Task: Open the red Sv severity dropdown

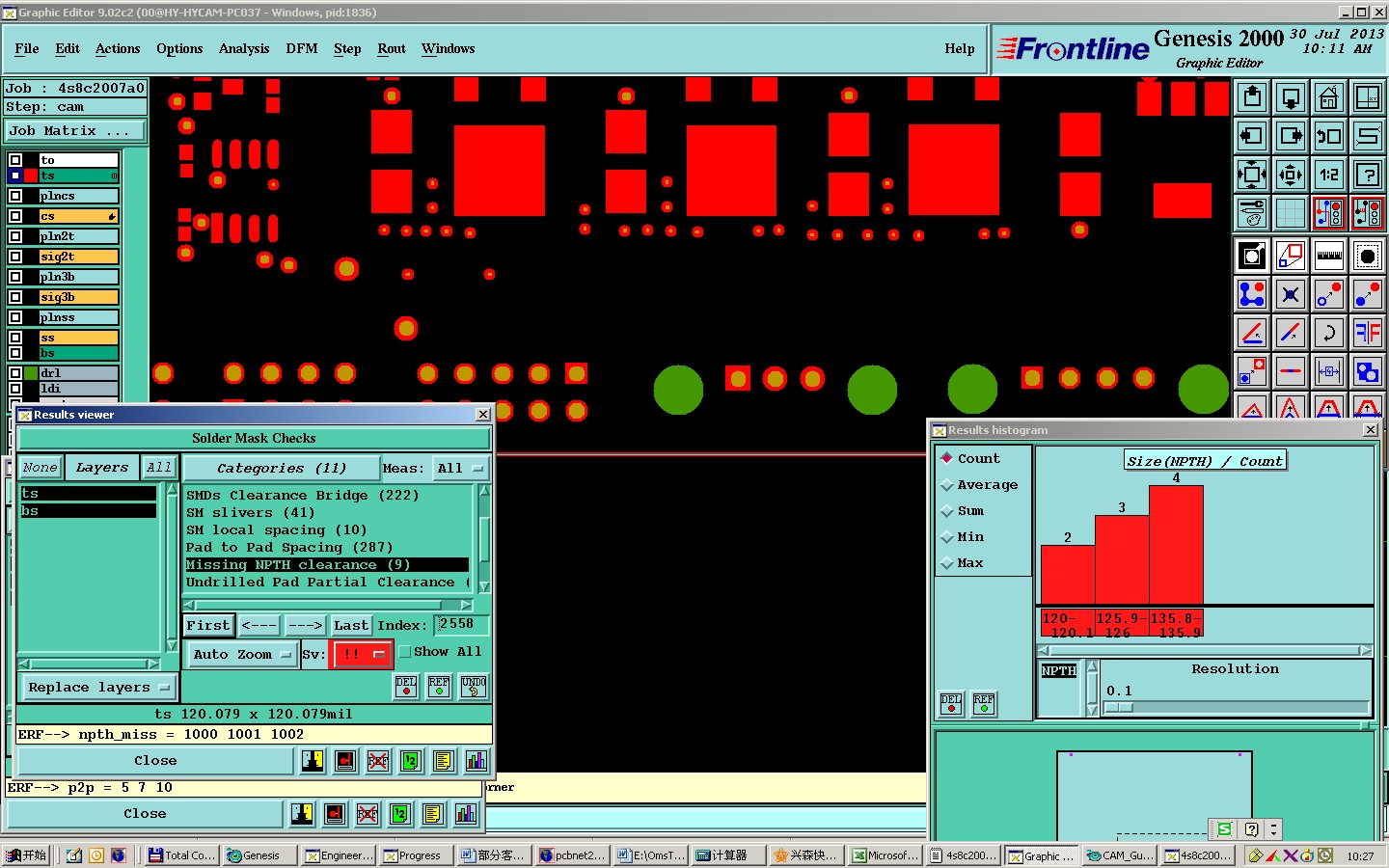Action: (x=361, y=654)
